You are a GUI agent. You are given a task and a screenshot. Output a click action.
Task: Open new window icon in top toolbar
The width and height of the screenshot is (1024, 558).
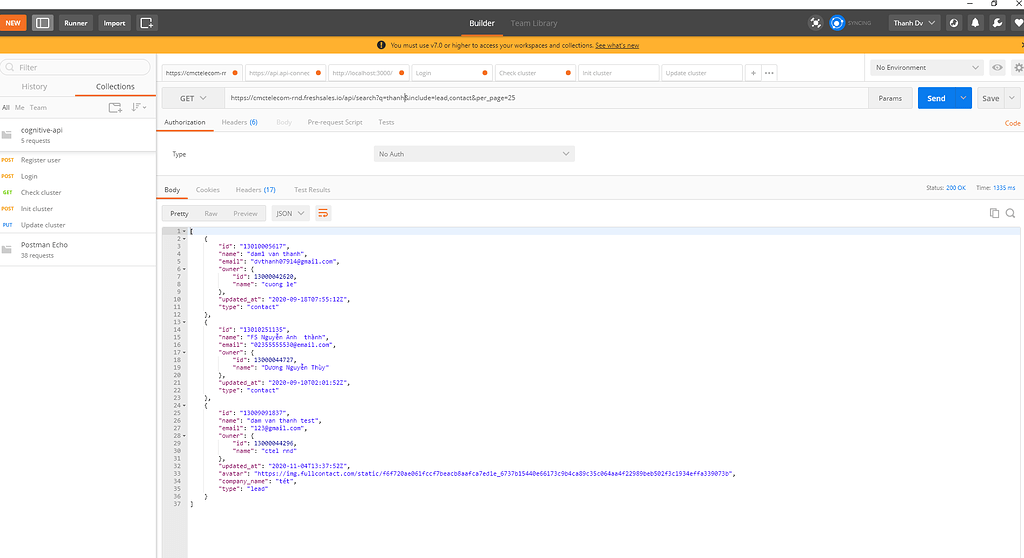point(147,22)
